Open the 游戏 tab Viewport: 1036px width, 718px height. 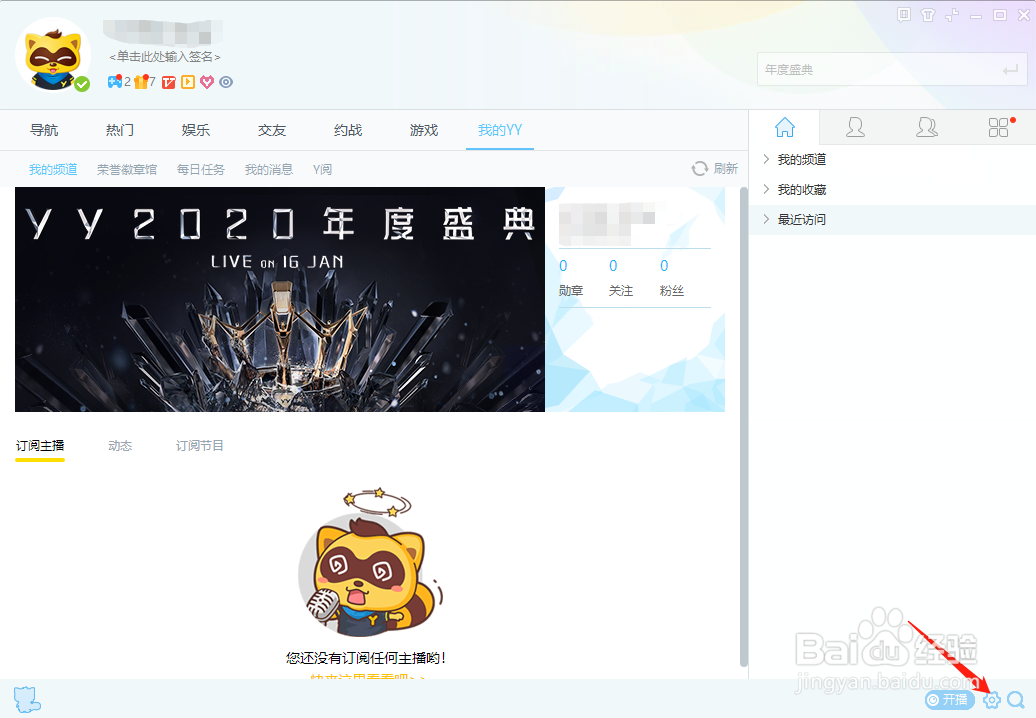click(424, 130)
